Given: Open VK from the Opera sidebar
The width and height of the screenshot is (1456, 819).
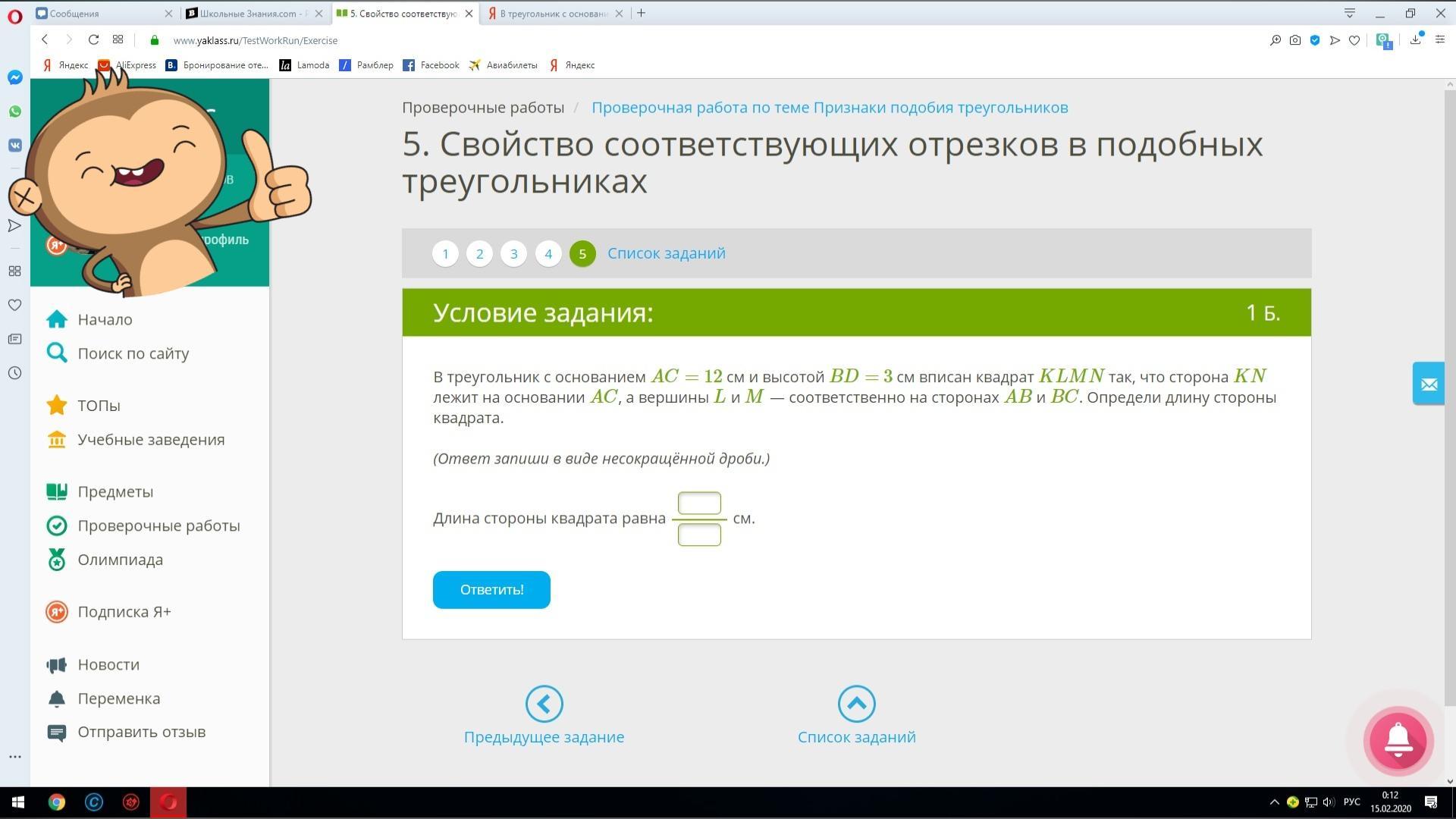Looking at the screenshot, I should pos(14,145).
